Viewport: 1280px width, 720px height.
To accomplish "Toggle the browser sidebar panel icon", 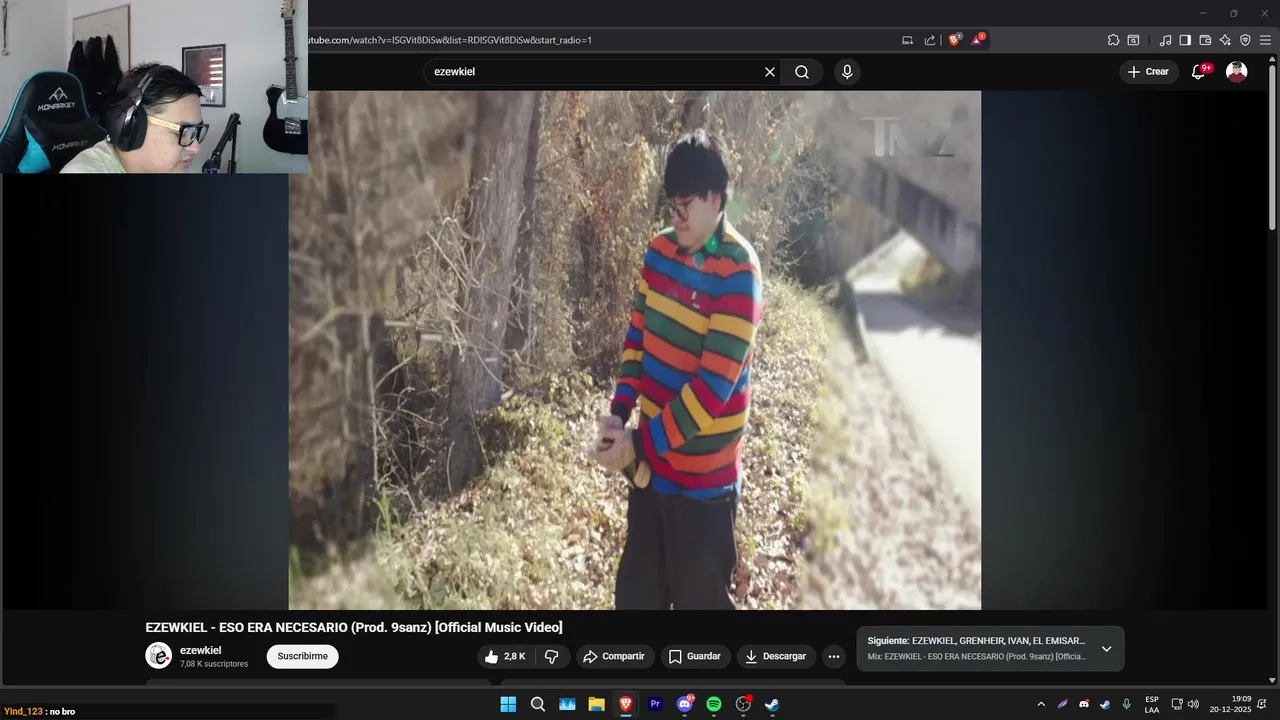I will [x=1185, y=40].
